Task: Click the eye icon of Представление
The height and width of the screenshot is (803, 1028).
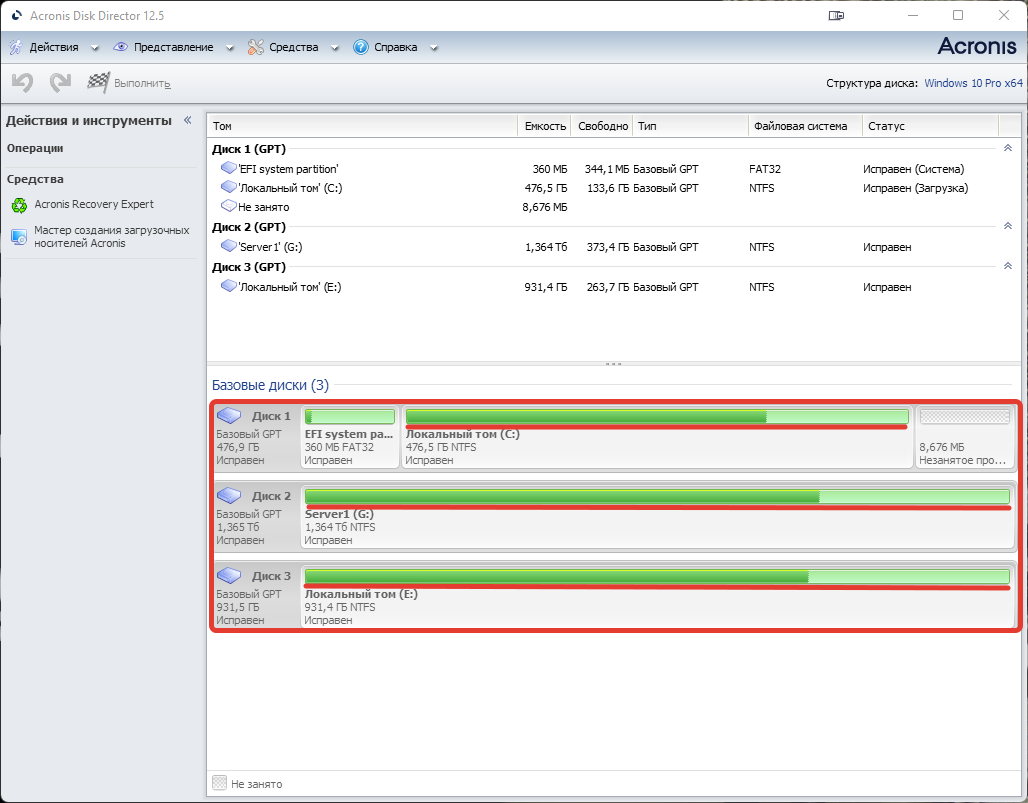Action: (121, 47)
